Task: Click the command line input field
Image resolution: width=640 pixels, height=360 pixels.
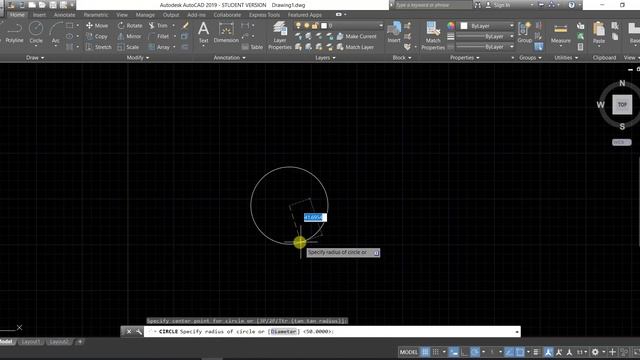Action: pos(332,331)
